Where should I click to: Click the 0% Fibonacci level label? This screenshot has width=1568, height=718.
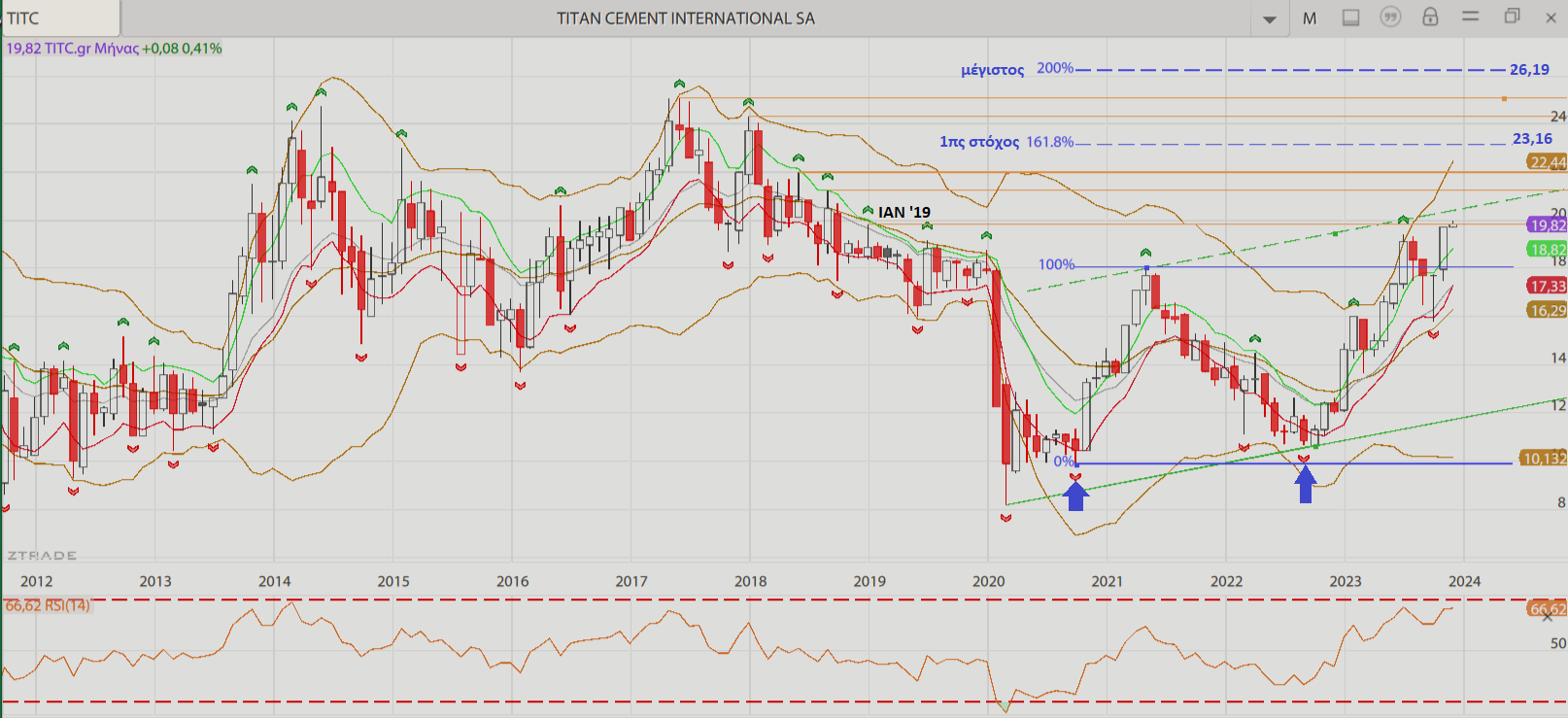point(1063,462)
